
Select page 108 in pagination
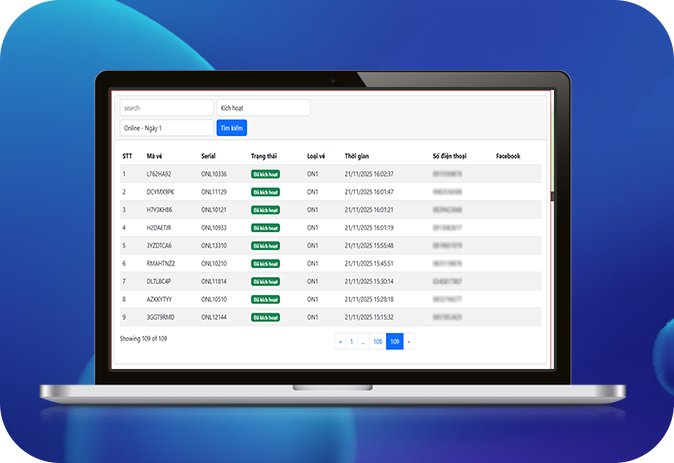[x=377, y=342]
